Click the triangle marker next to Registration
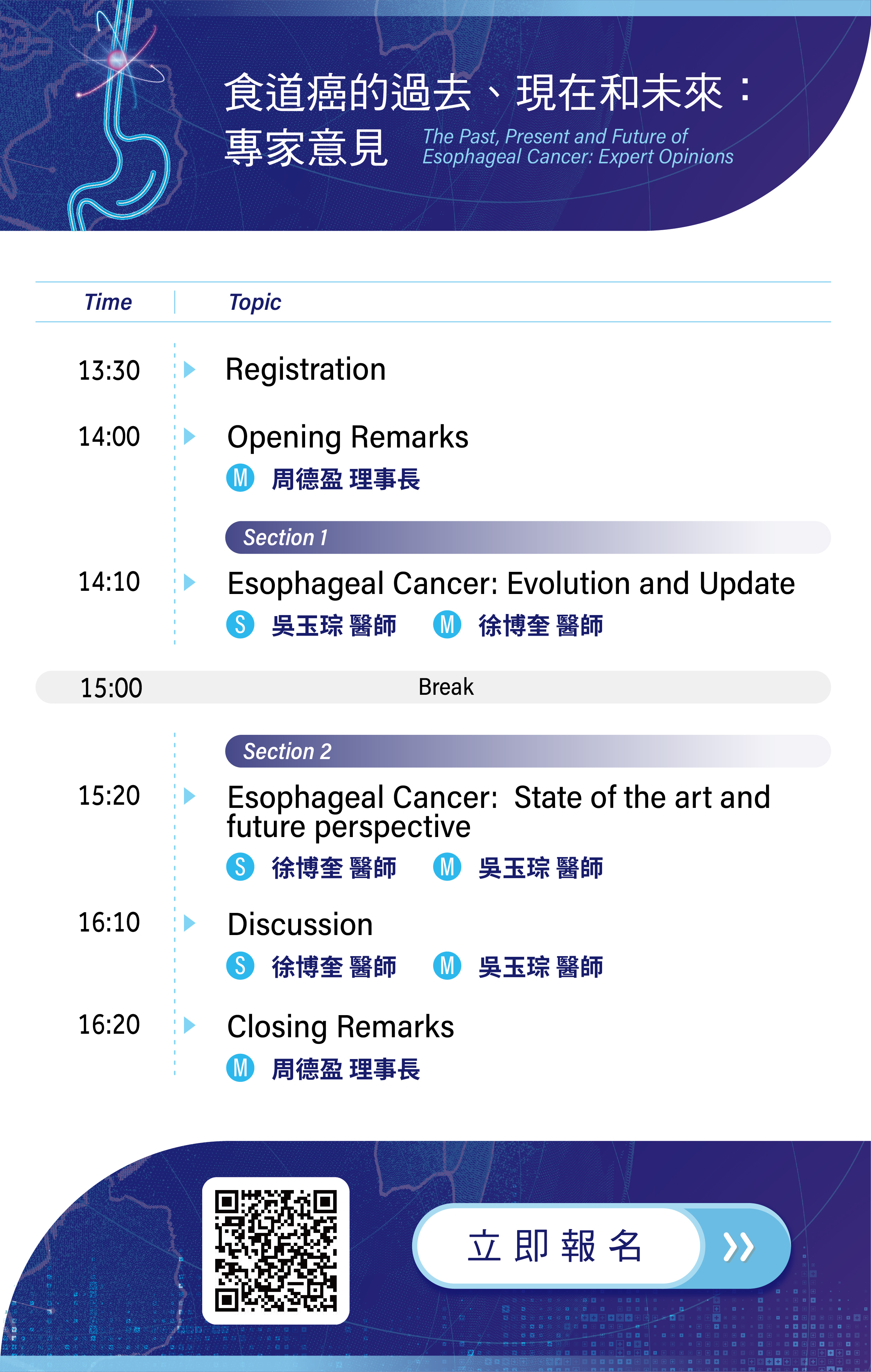871x1372 pixels. click(x=190, y=369)
